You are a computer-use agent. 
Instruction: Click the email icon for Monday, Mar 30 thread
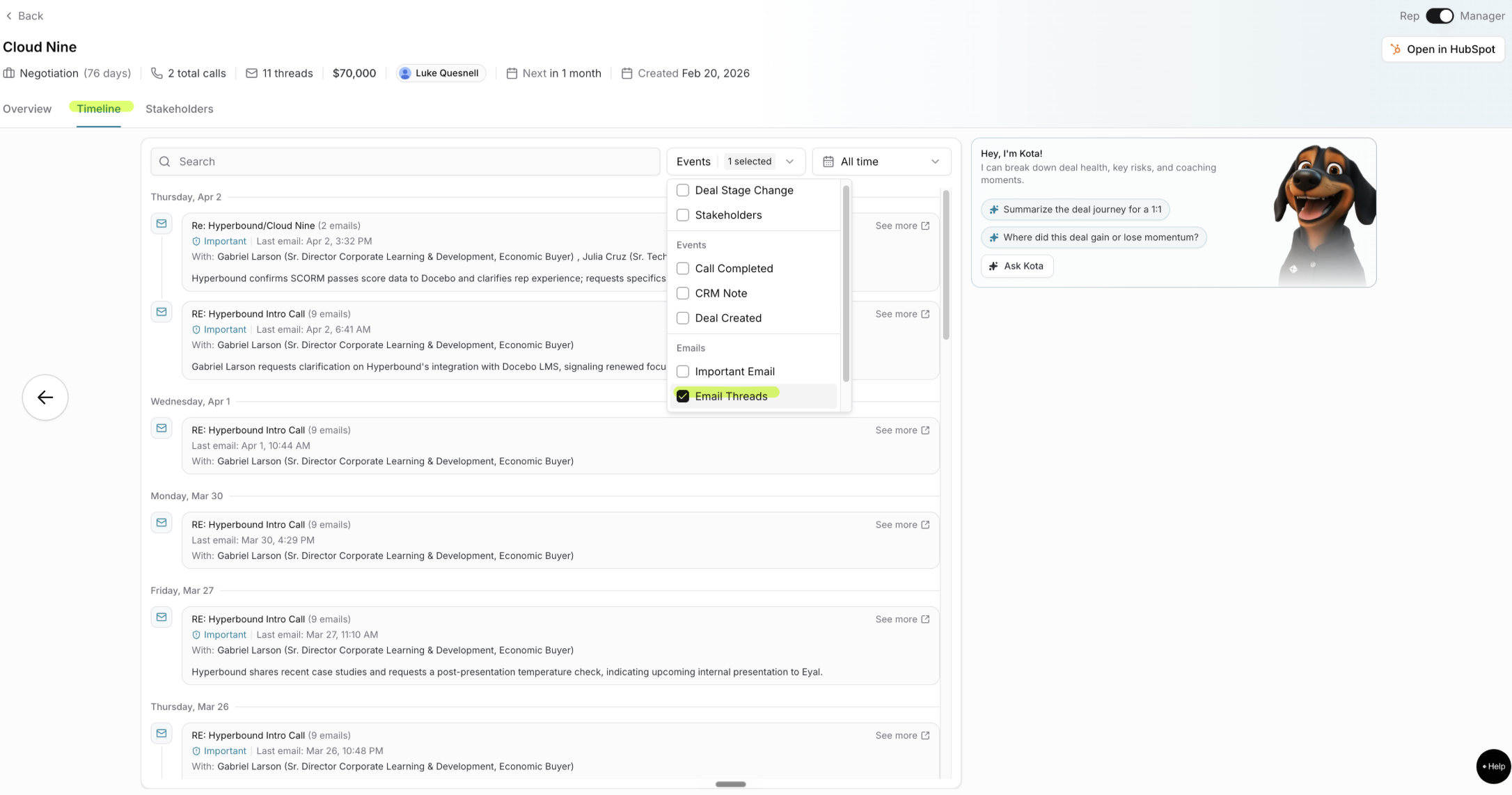tap(162, 523)
